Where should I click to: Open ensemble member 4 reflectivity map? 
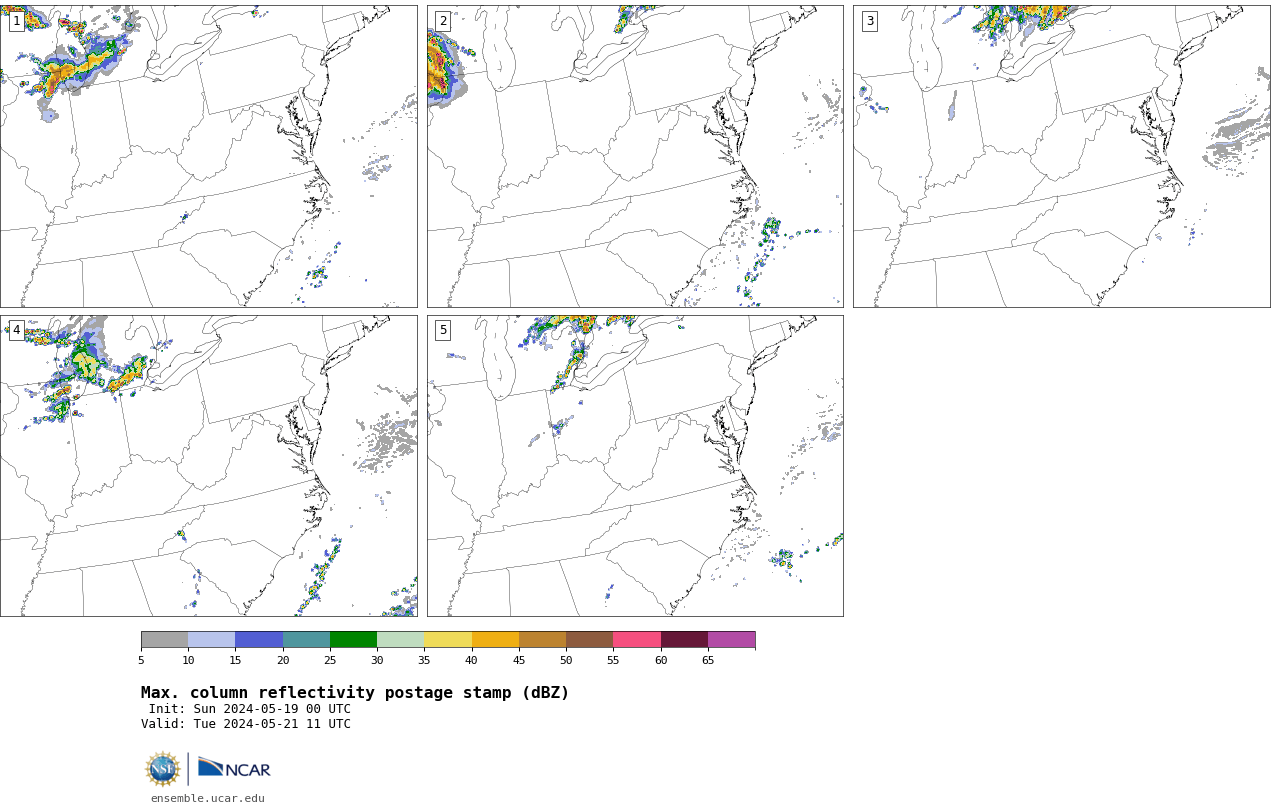point(208,466)
